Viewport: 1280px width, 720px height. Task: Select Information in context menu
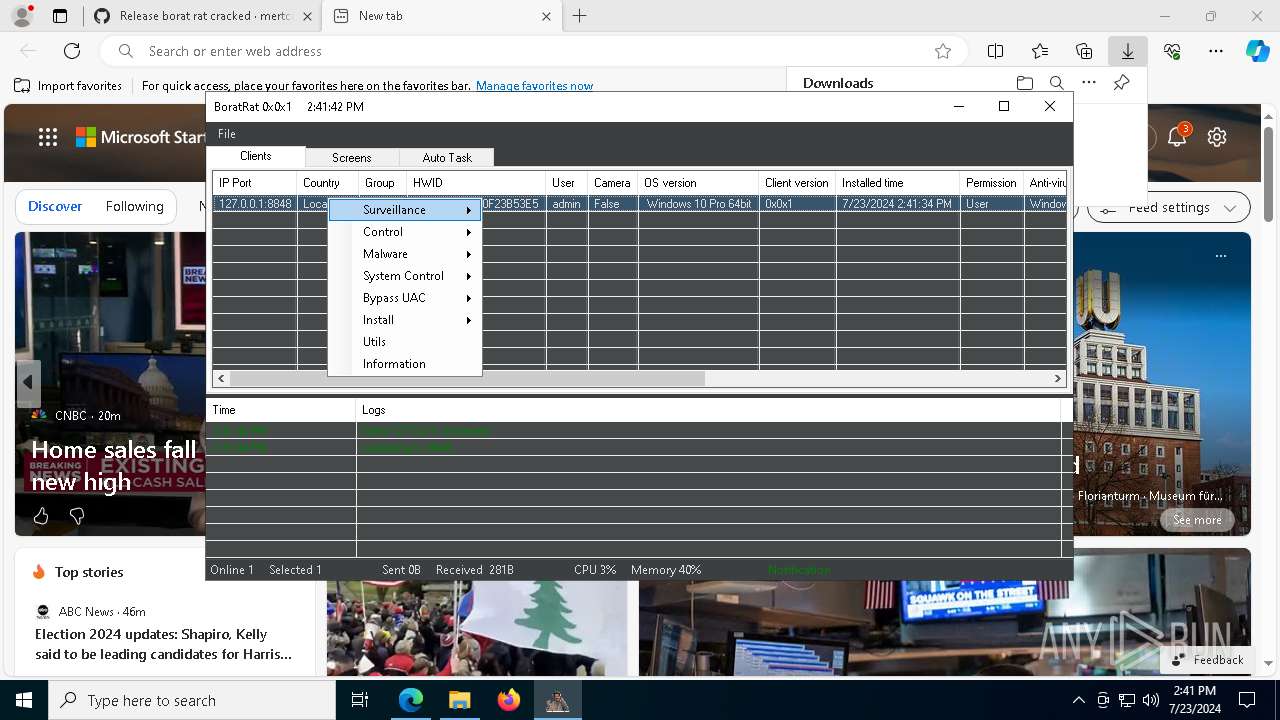(x=405, y=364)
